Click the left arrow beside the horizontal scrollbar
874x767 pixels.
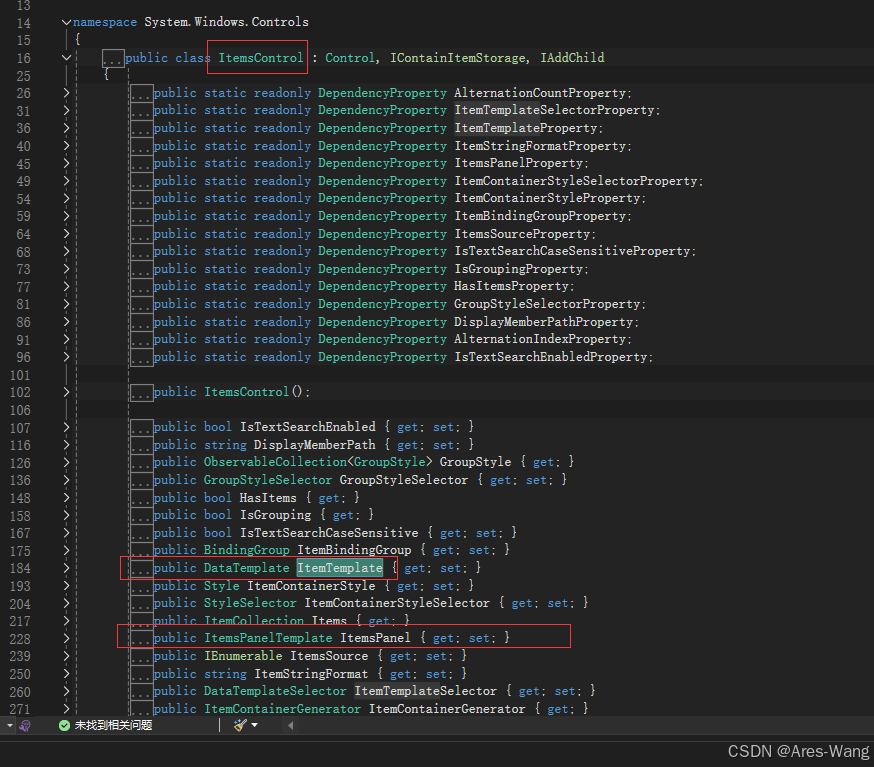[291, 723]
